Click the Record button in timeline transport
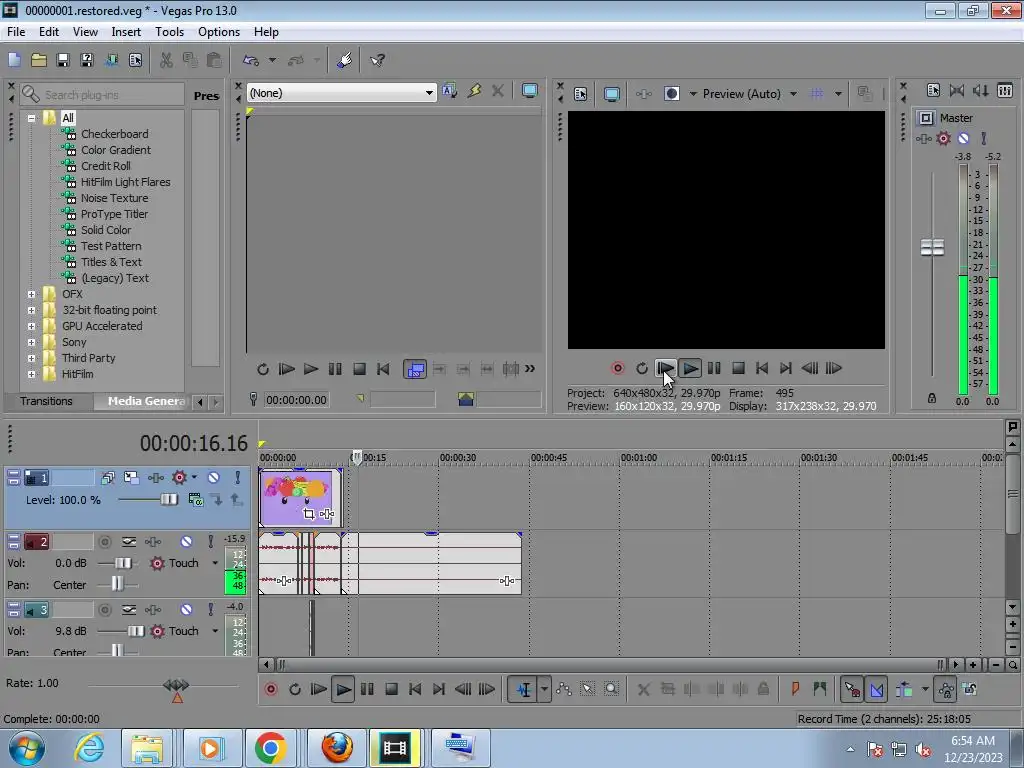 click(x=271, y=689)
